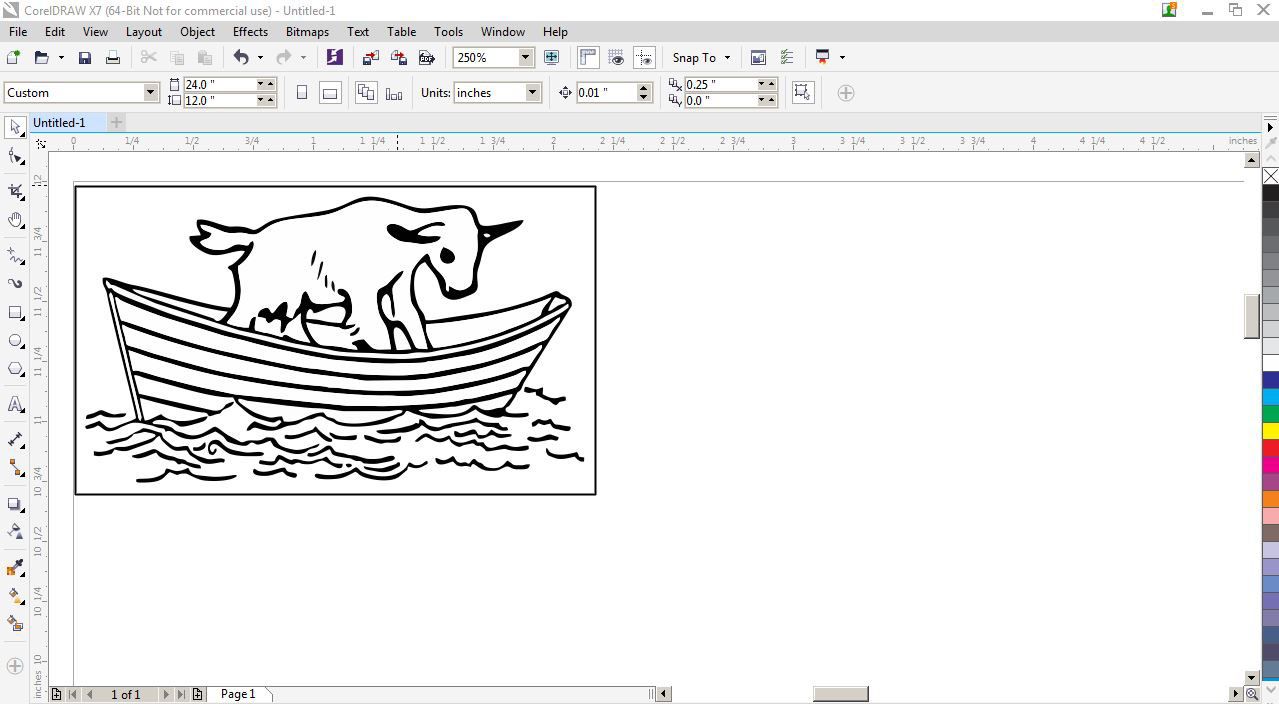This screenshot has width=1279, height=704.
Task: Click the Print icon
Action: pos(113,58)
